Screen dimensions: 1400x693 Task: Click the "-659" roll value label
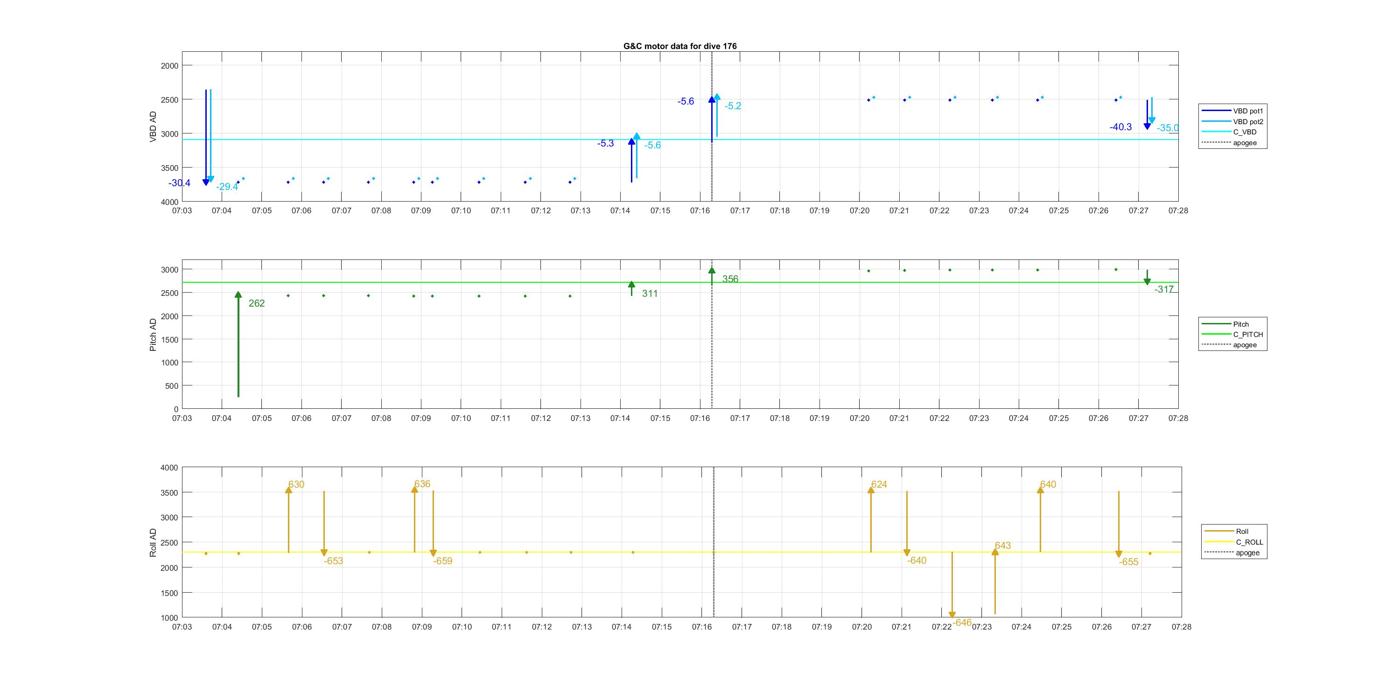[443, 561]
